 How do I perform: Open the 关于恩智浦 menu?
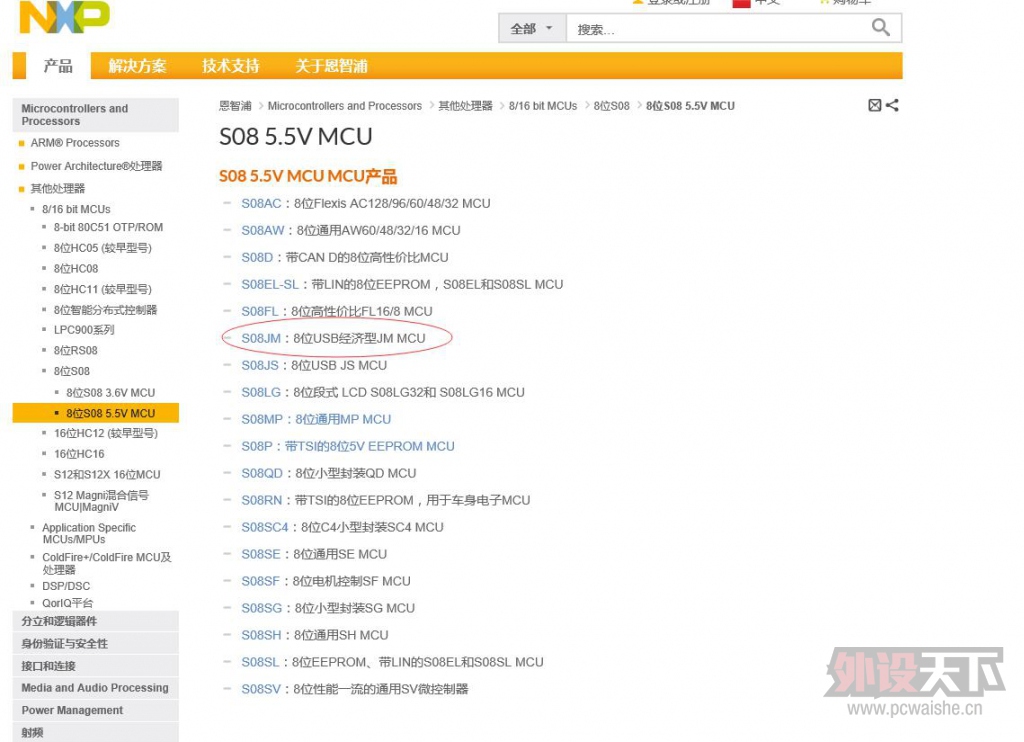click(x=331, y=66)
